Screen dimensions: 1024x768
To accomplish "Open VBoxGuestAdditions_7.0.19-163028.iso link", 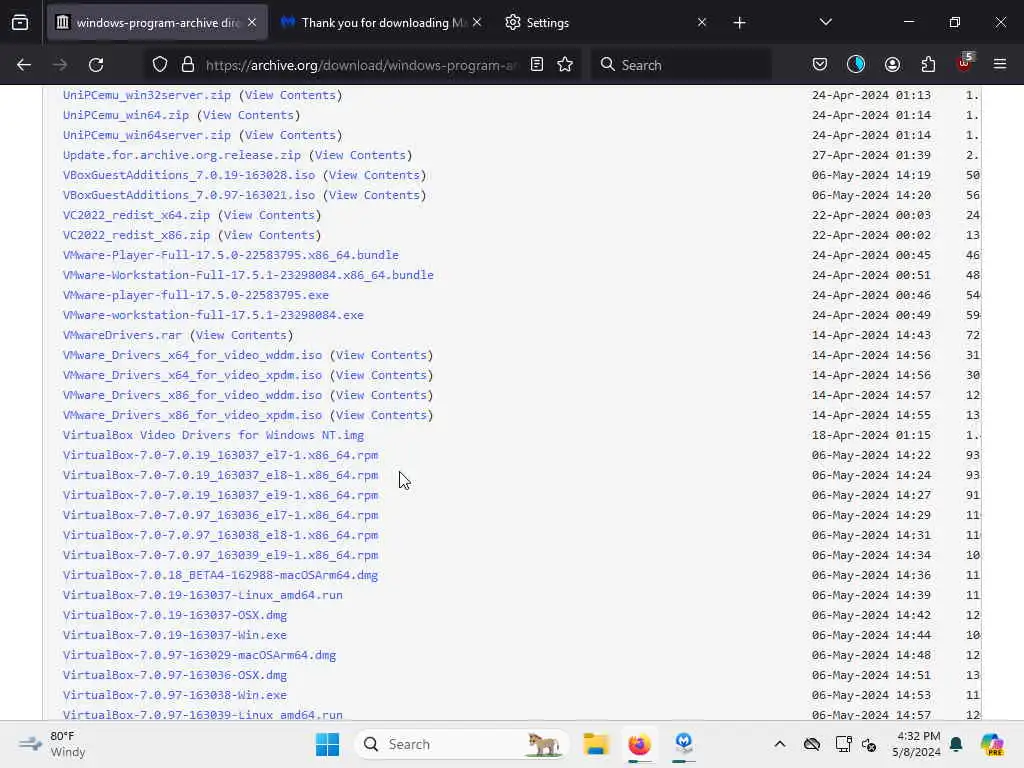I will pyautogui.click(x=189, y=175).
